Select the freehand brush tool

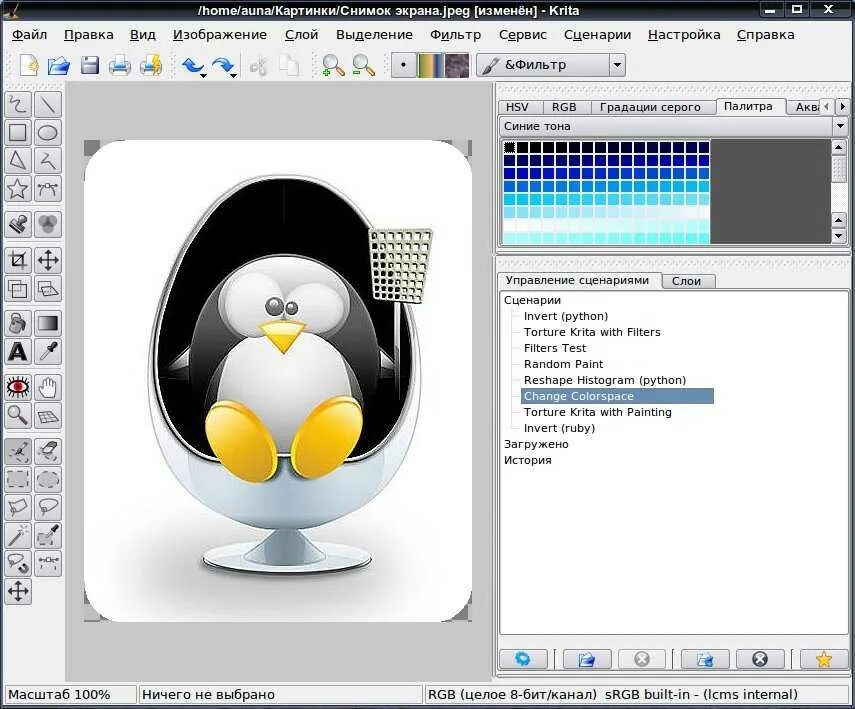pos(18,104)
